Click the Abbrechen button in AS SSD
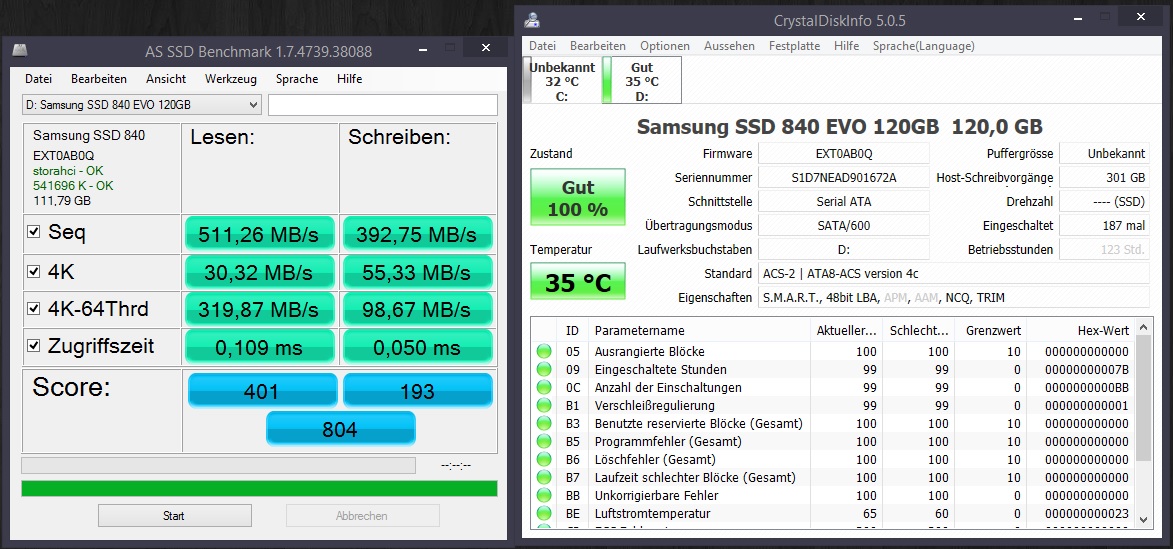 [x=362, y=516]
